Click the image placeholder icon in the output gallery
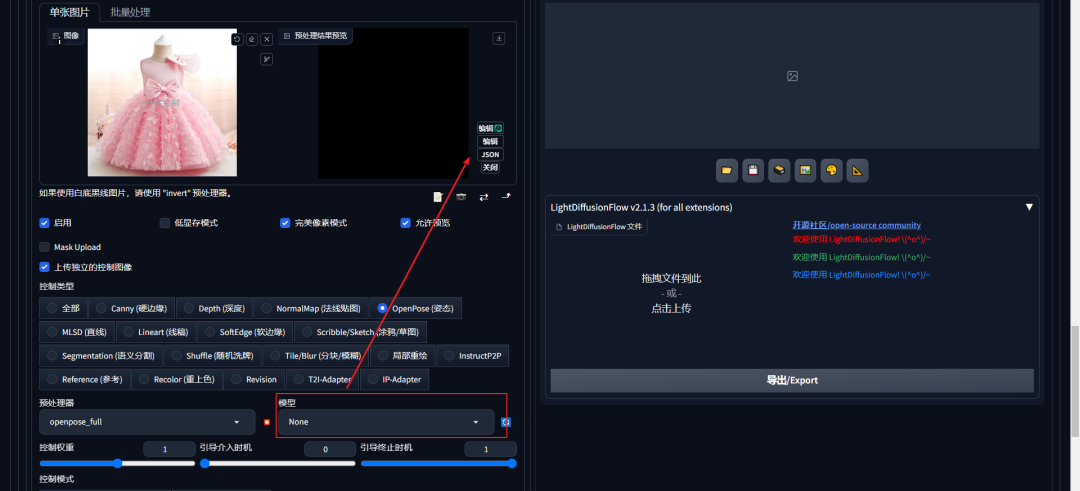The image size is (1080, 491). [792, 76]
